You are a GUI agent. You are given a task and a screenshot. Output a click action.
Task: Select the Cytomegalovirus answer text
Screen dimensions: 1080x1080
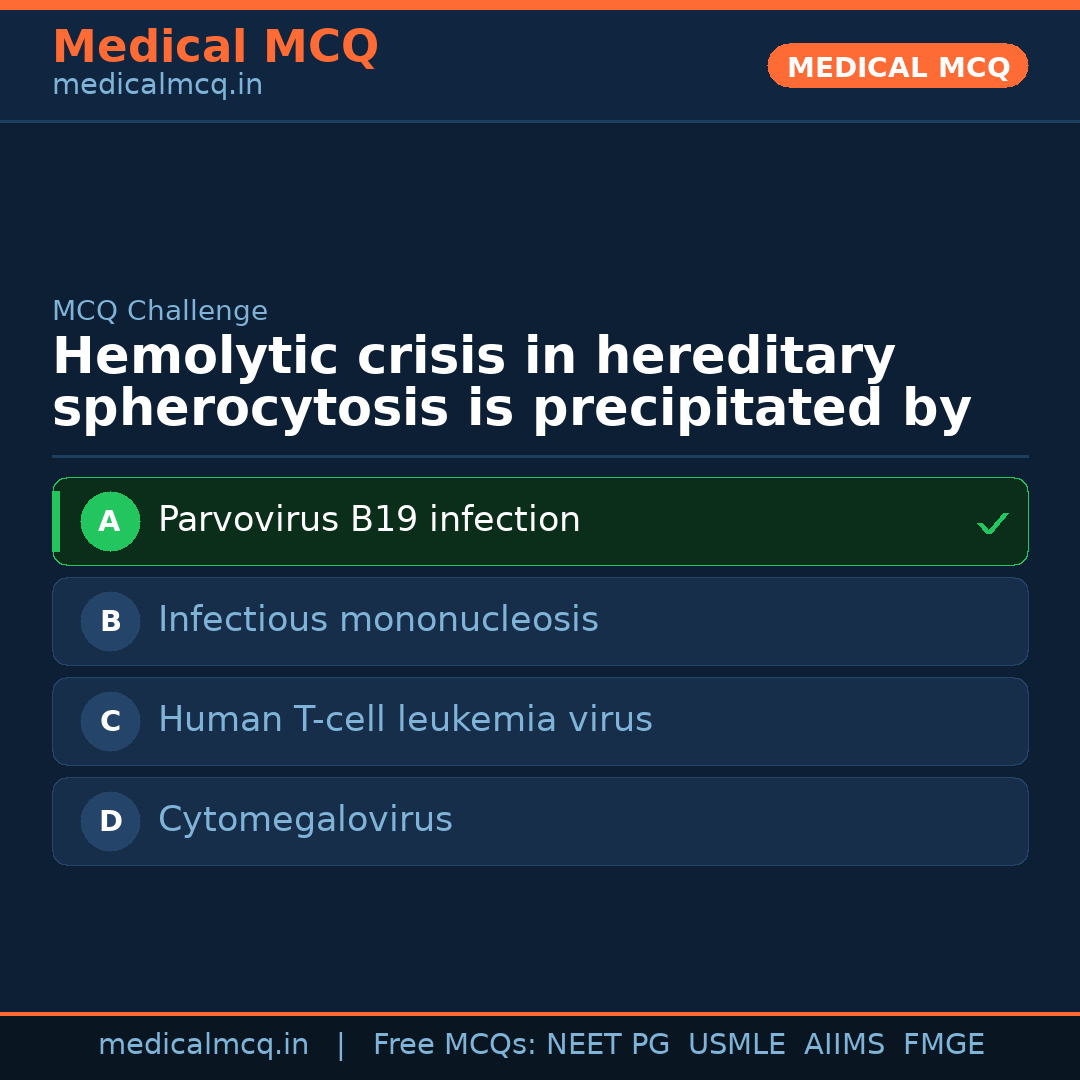coord(305,820)
